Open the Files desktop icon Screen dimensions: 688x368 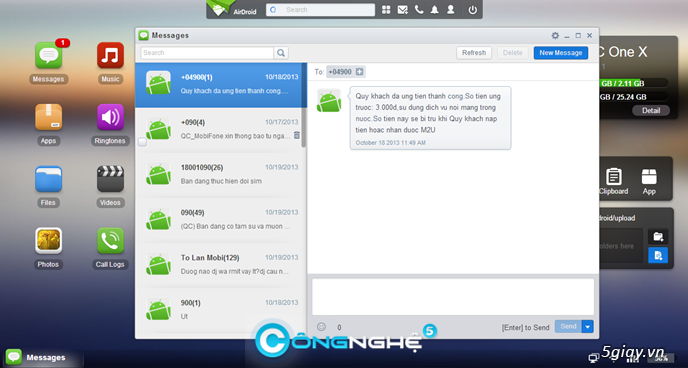pos(48,179)
